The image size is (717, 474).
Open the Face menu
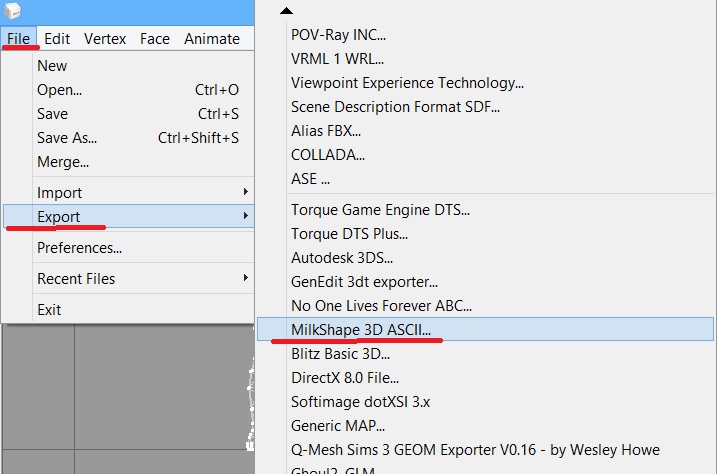tap(154, 39)
